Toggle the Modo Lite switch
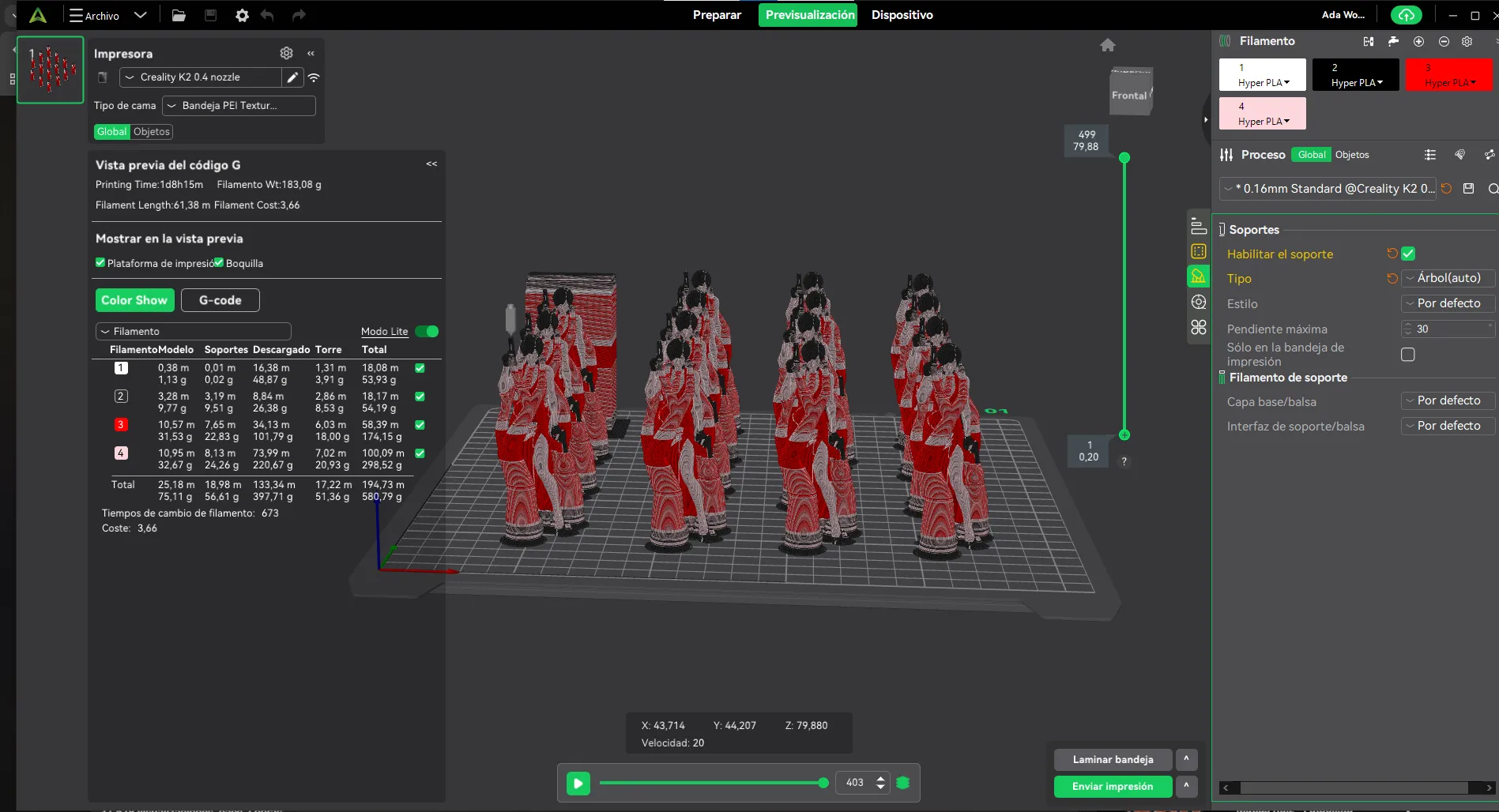Screen dimensions: 1499x812 (427, 332)
